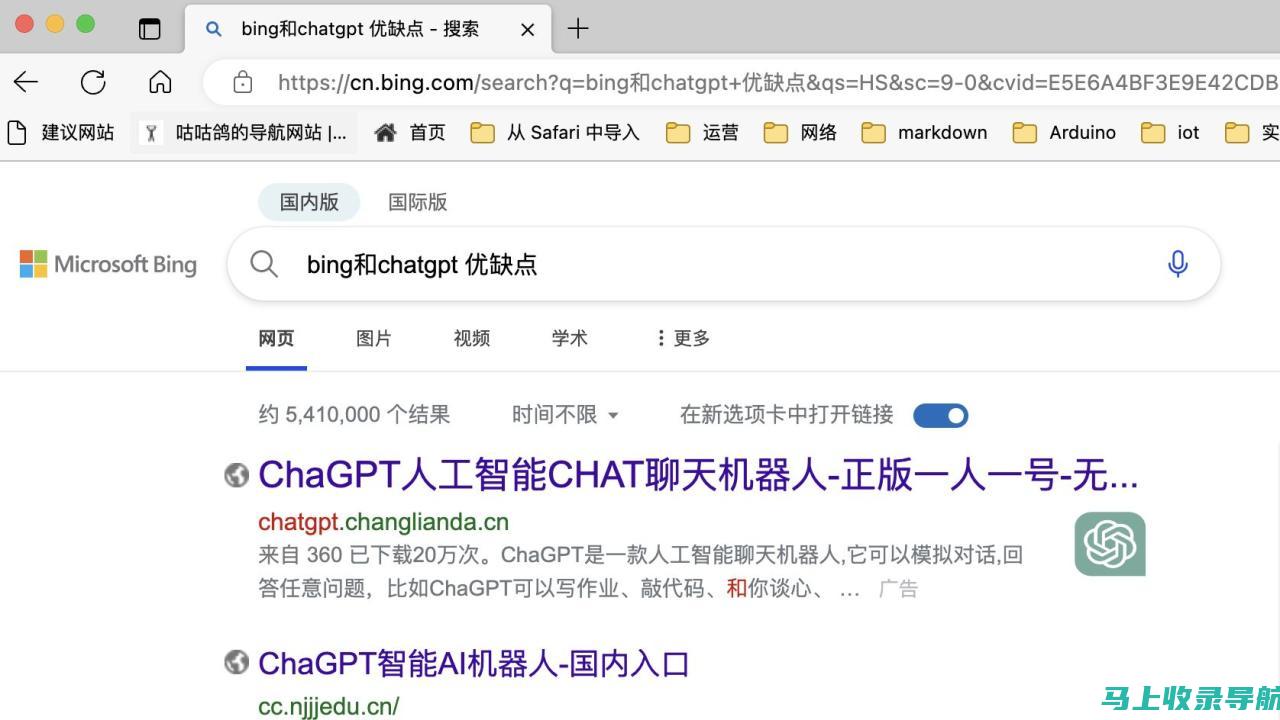1280x720 pixels.
Task: Go to the browser home icon
Action: pos(160,82)
